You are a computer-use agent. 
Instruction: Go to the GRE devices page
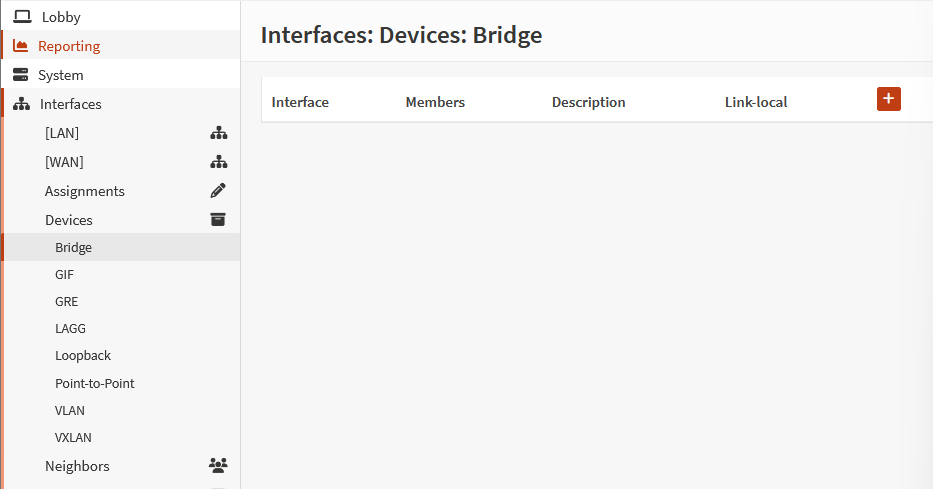pos(66,301)
